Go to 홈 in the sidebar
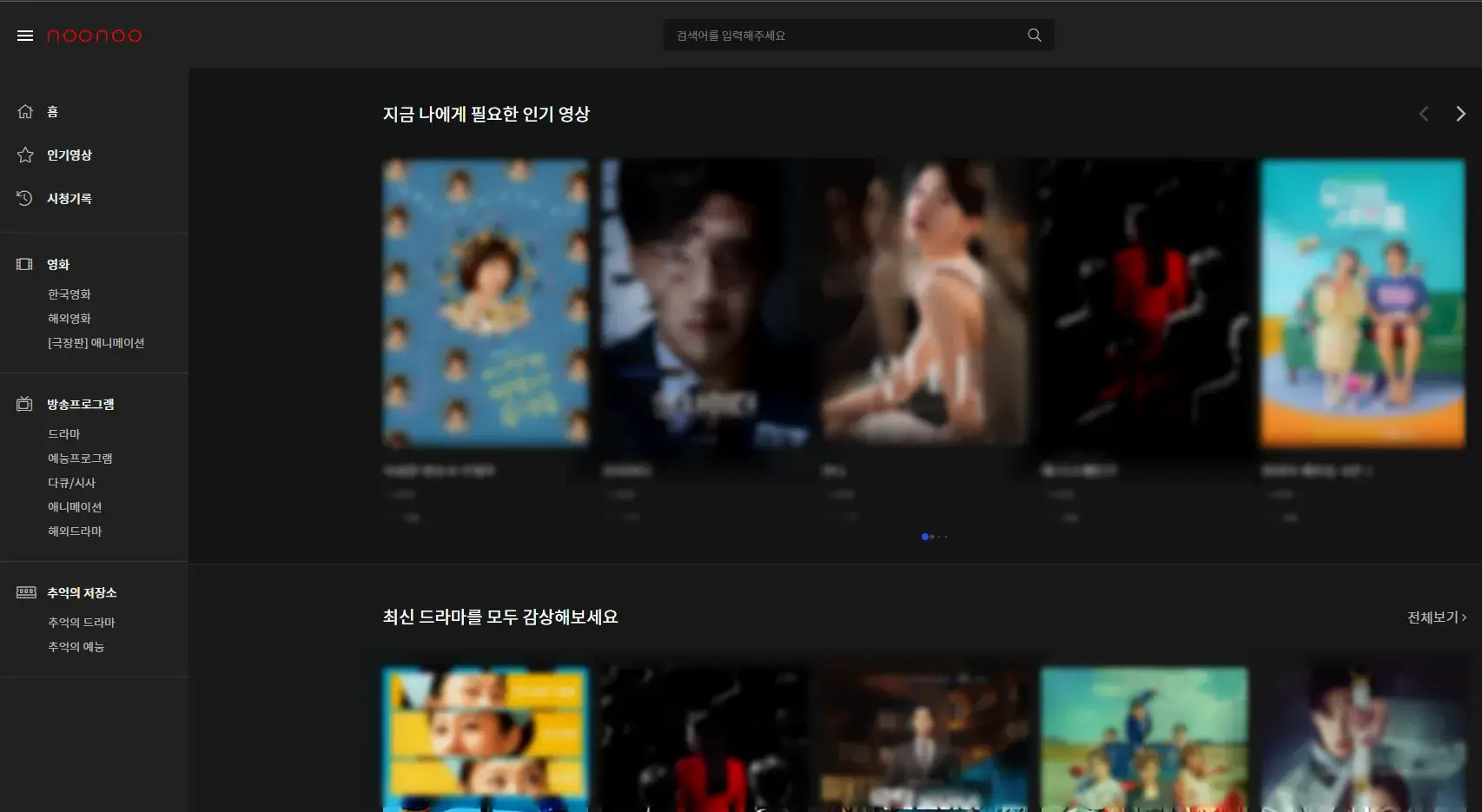Screen dimensions: 1482x812 (x=53, y=111)
